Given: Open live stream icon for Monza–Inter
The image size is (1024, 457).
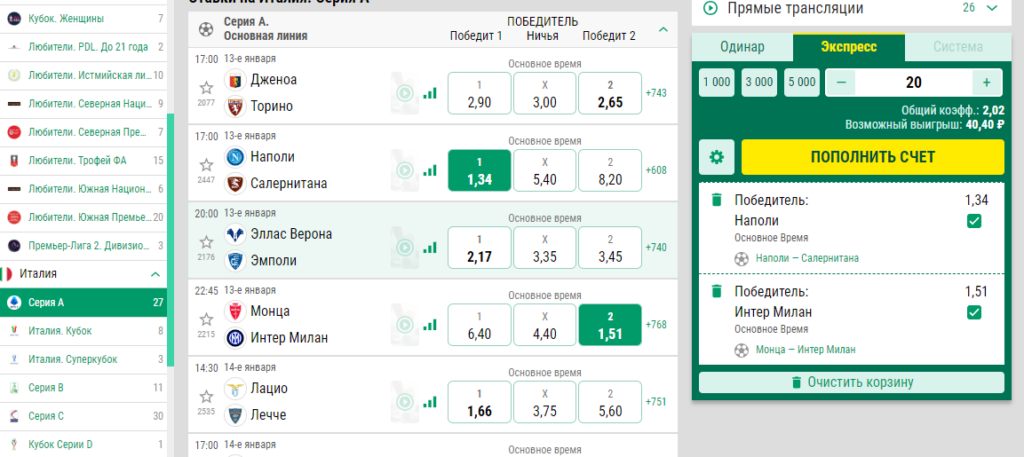Looking at the screenshot, I should tap(405, 324).
